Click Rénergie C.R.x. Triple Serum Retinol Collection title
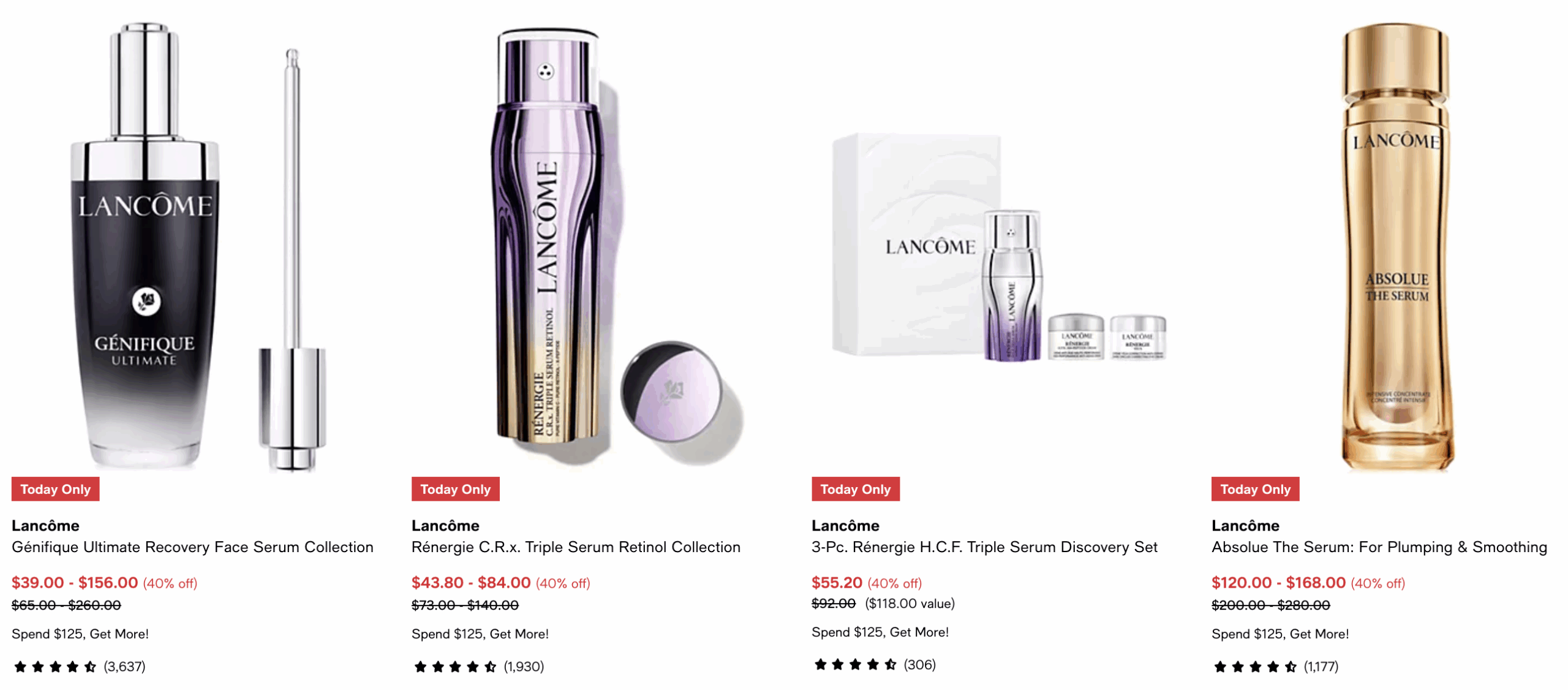1568x690 pixels. 576,547
